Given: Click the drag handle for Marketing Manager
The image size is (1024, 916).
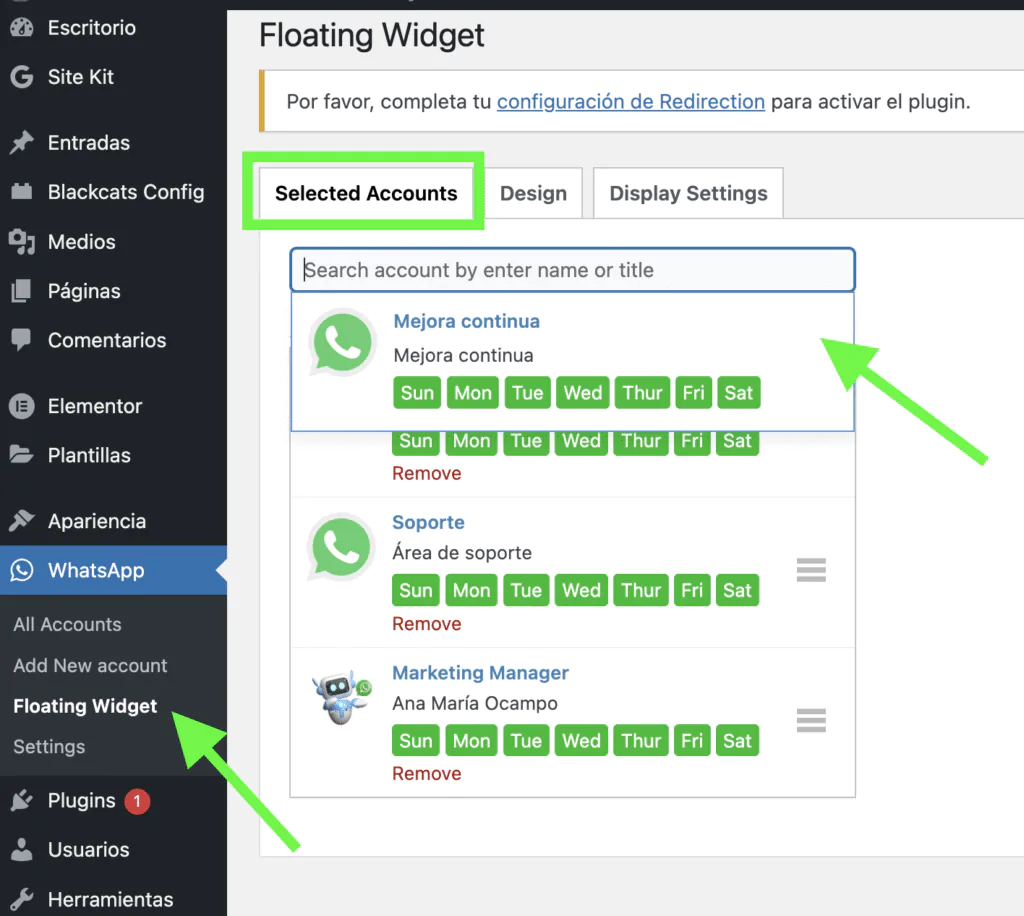Looking at the screenshot, I should click(810, 720).
